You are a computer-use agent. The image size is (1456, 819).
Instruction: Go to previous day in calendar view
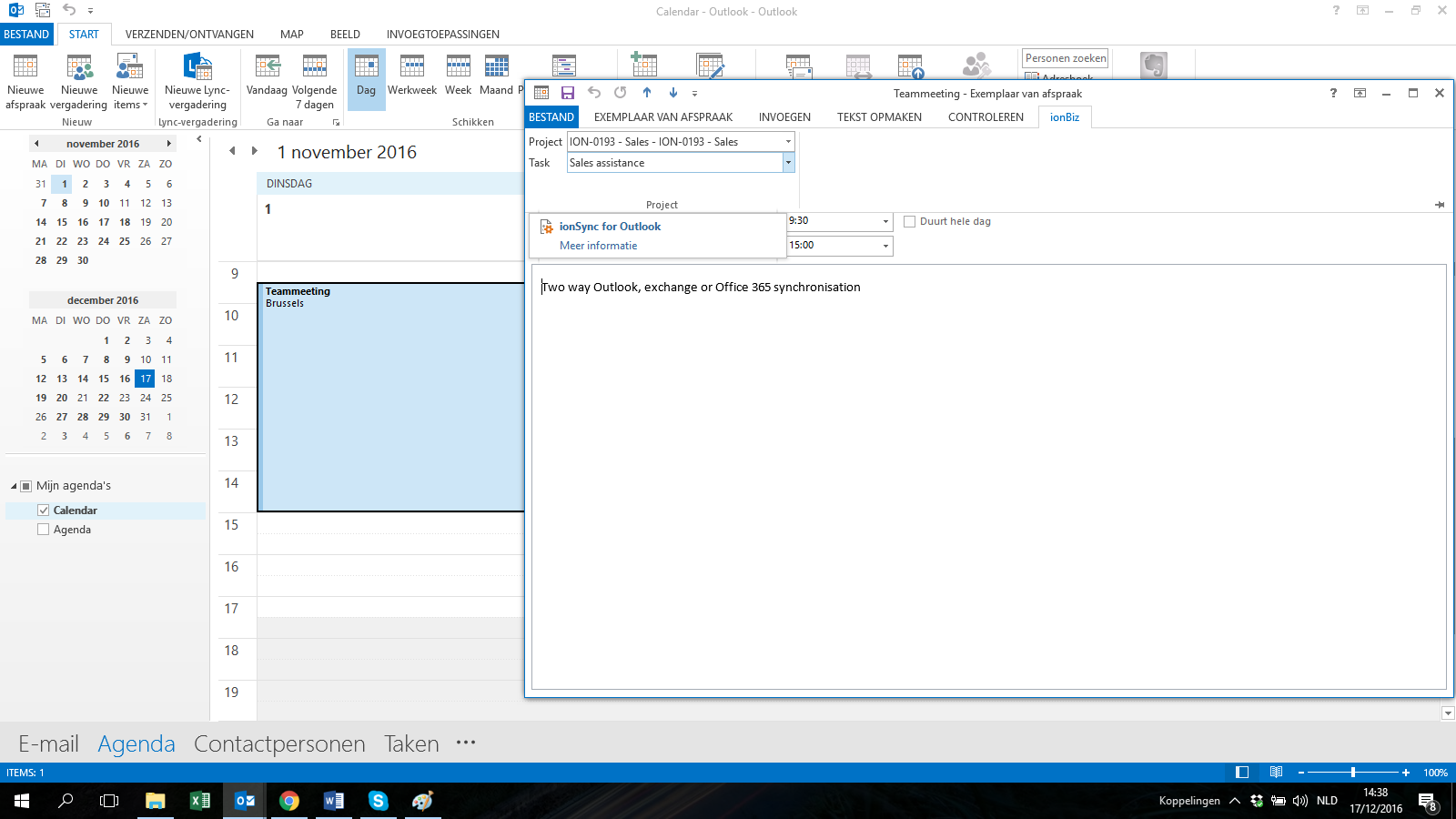pos(232,151)
